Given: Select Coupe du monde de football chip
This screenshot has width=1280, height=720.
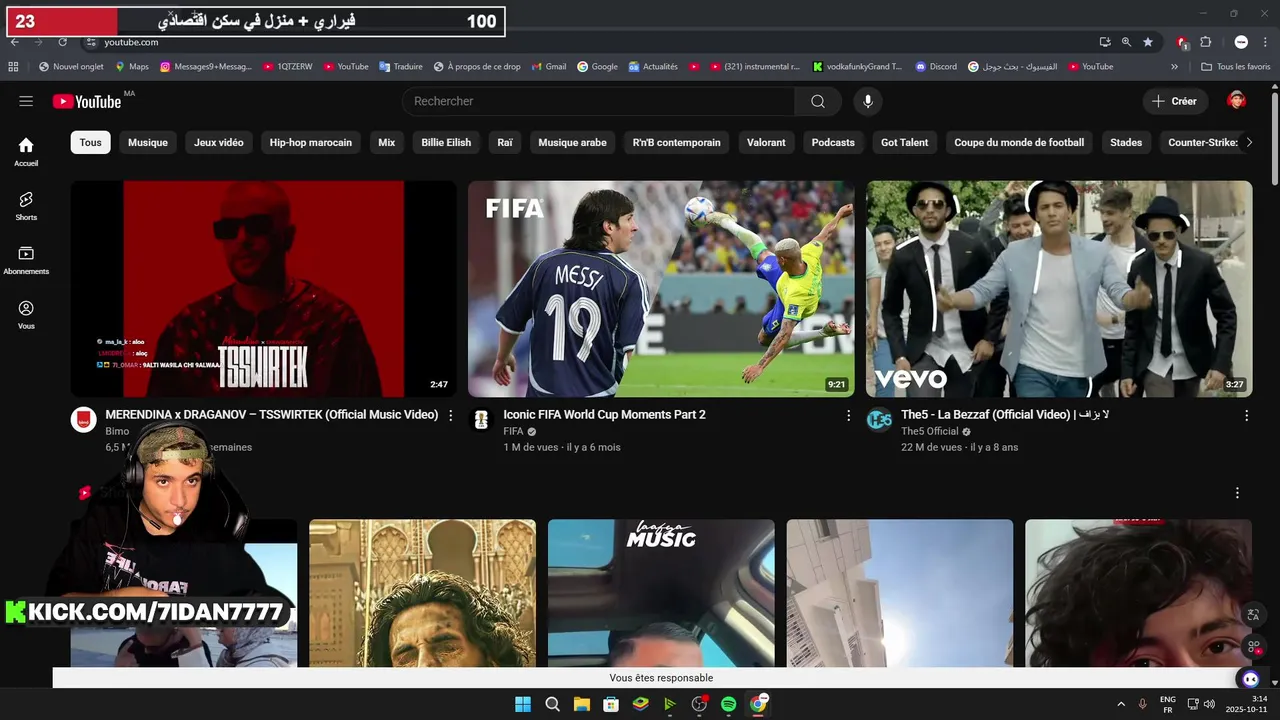Looking at the screenshot, I should pyautogui.click(x=1019, y=142).
